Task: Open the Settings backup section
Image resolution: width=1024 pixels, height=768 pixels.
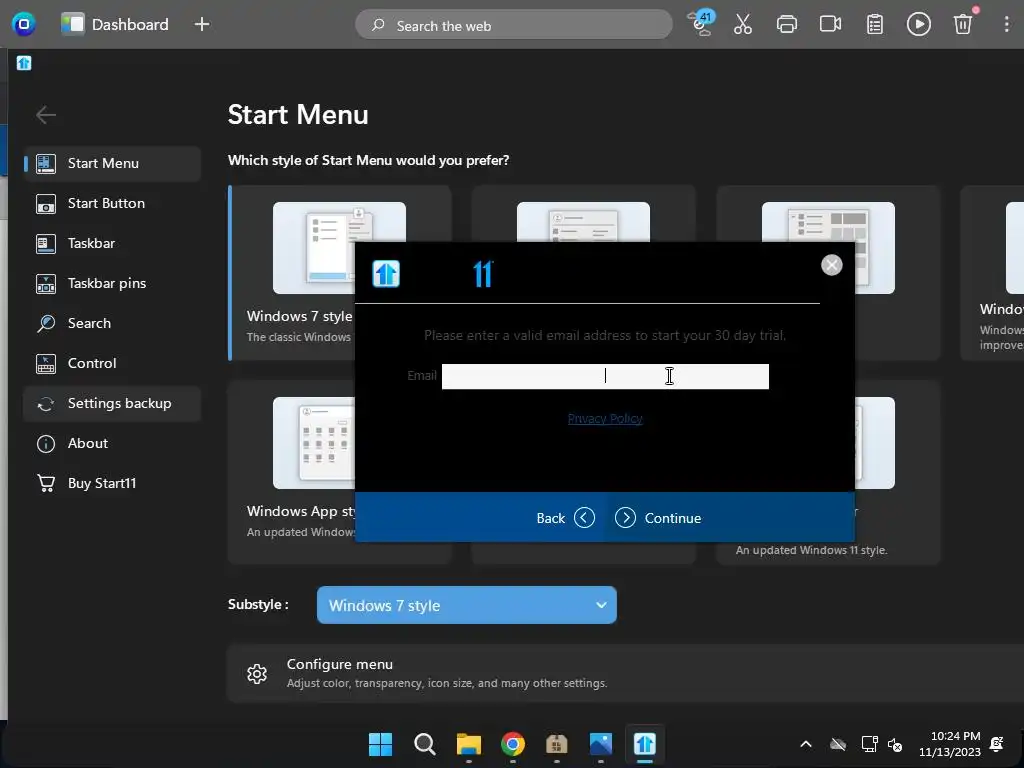Action: 112,403
